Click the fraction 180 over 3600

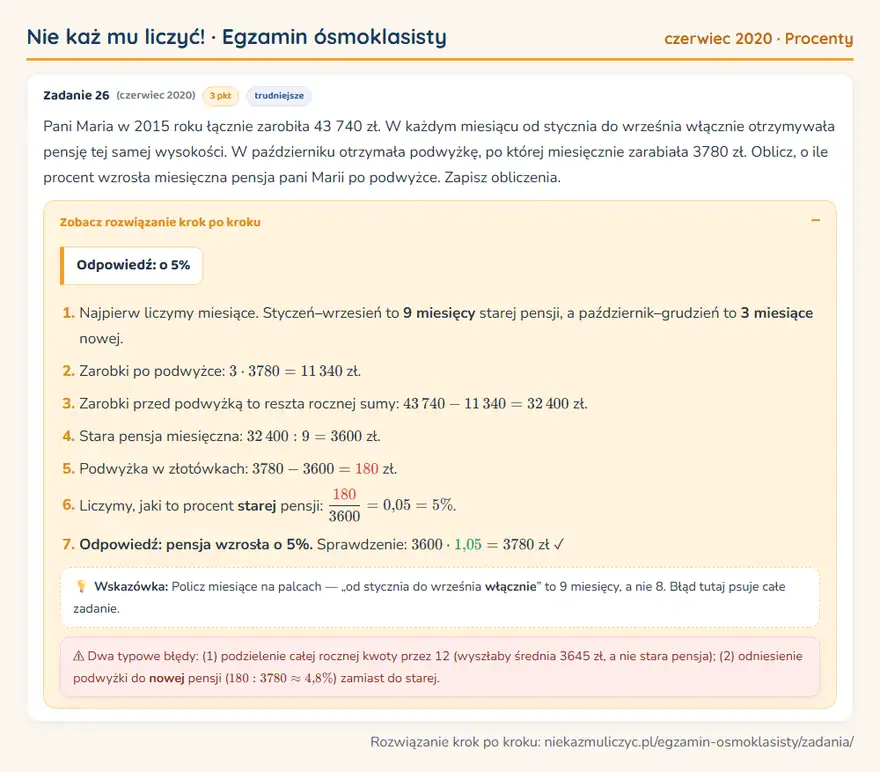[x=344, y=505]
